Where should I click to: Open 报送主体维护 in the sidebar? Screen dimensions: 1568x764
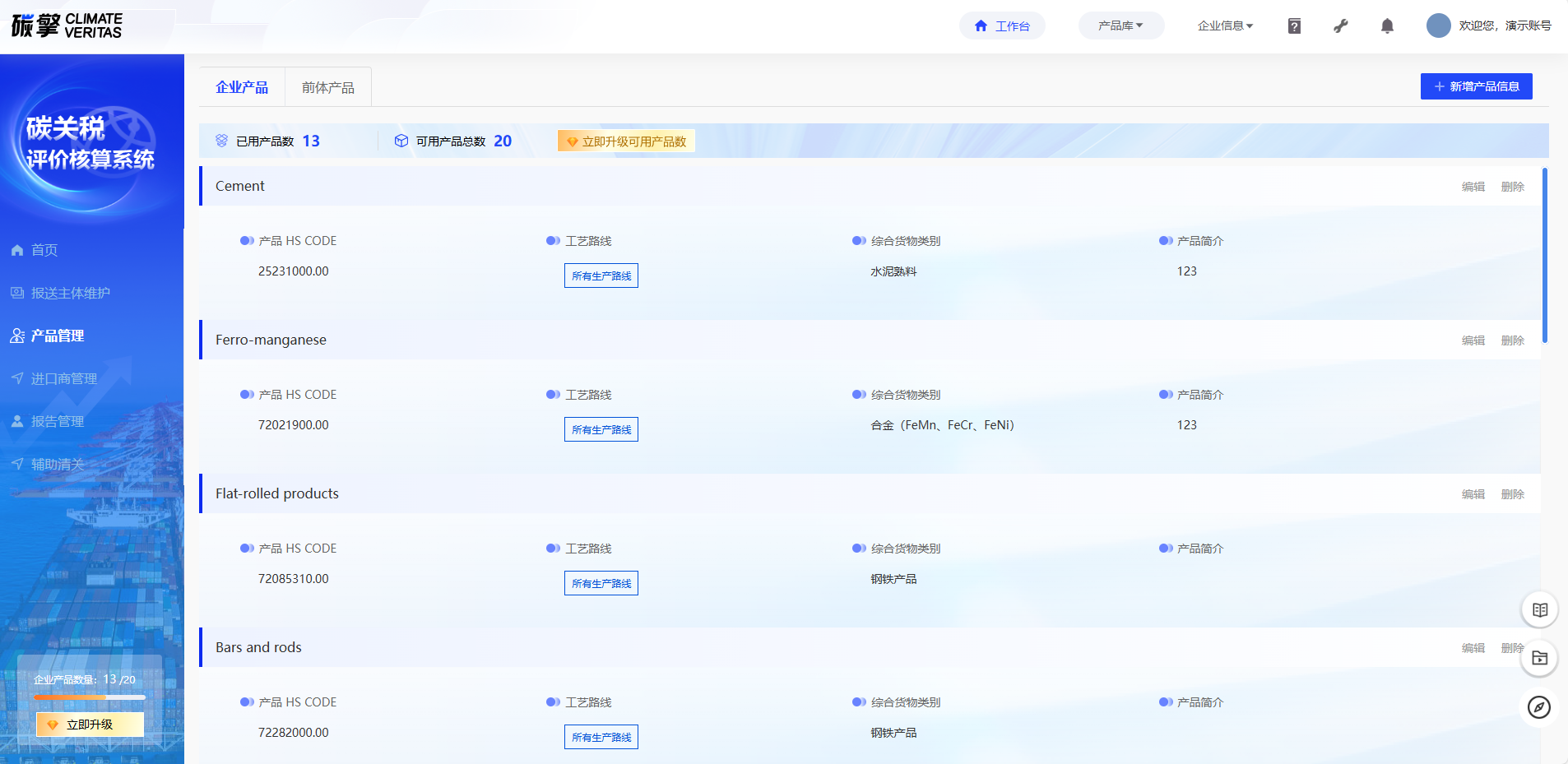click(x=70, y=293)
